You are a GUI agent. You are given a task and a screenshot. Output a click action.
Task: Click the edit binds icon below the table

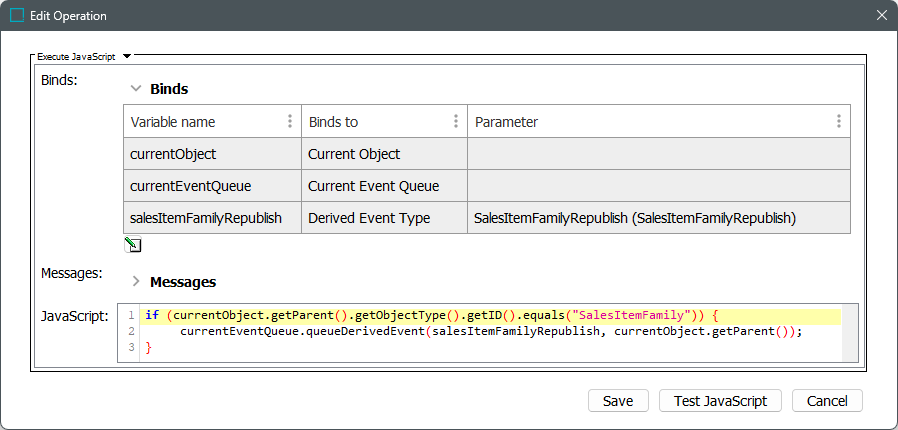tap(133, 245)
